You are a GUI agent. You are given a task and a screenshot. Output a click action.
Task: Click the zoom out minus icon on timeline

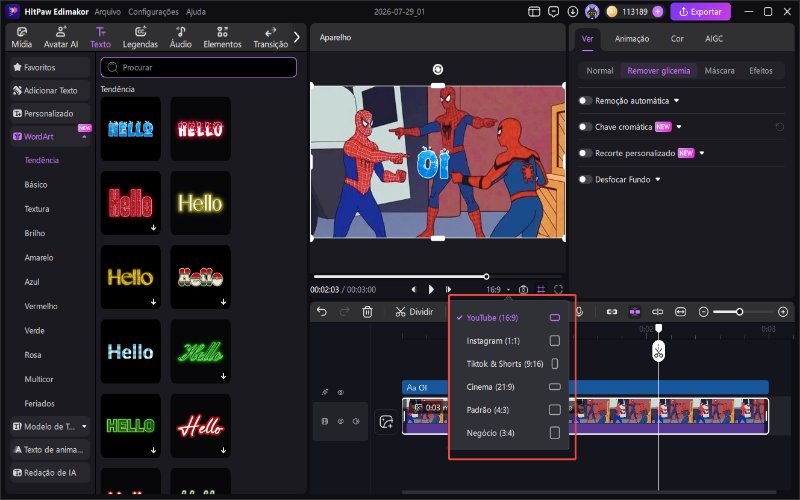click(x=704, y=312)
